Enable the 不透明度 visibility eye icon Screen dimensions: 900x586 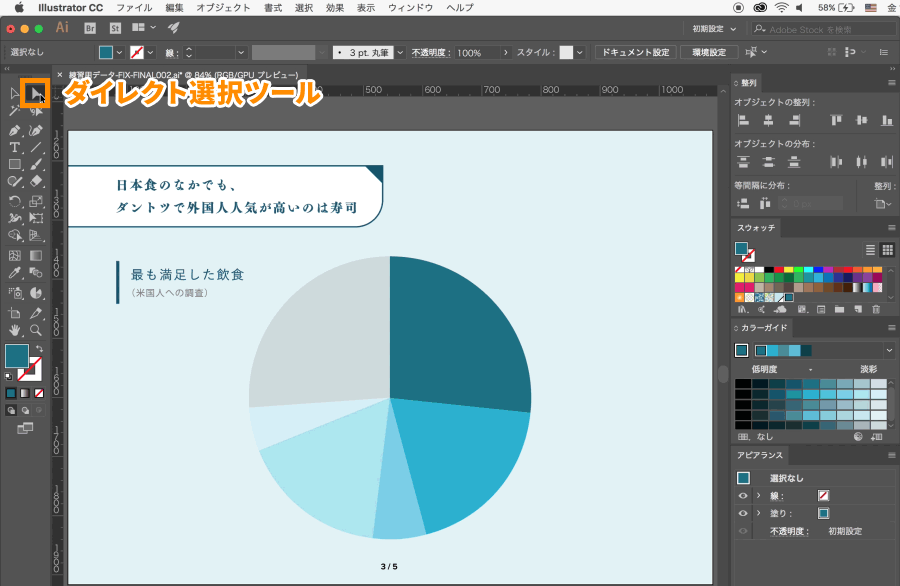tap(743, 529)
